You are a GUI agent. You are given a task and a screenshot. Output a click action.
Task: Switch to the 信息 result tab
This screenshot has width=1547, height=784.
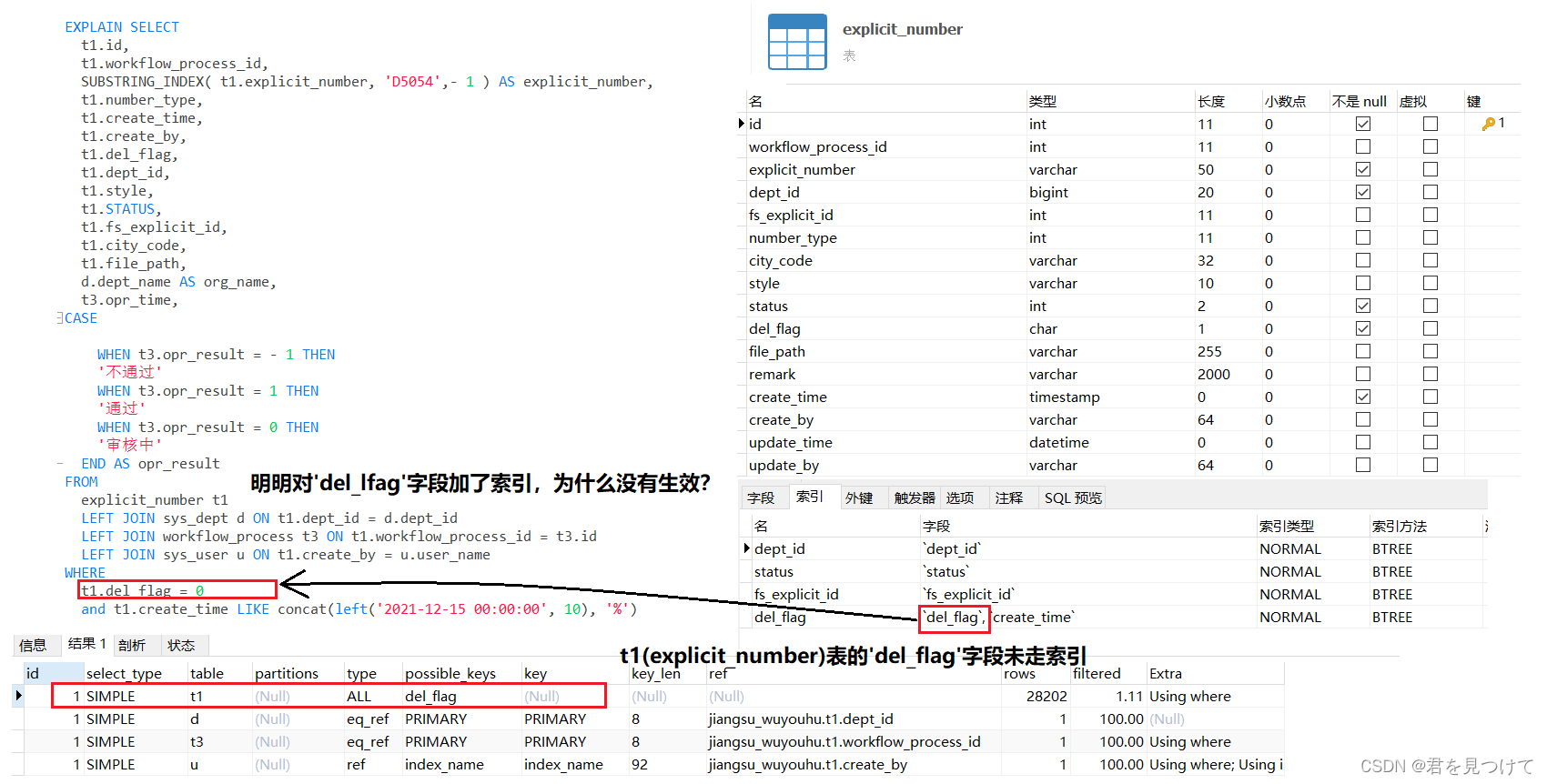tap(33, 645)
